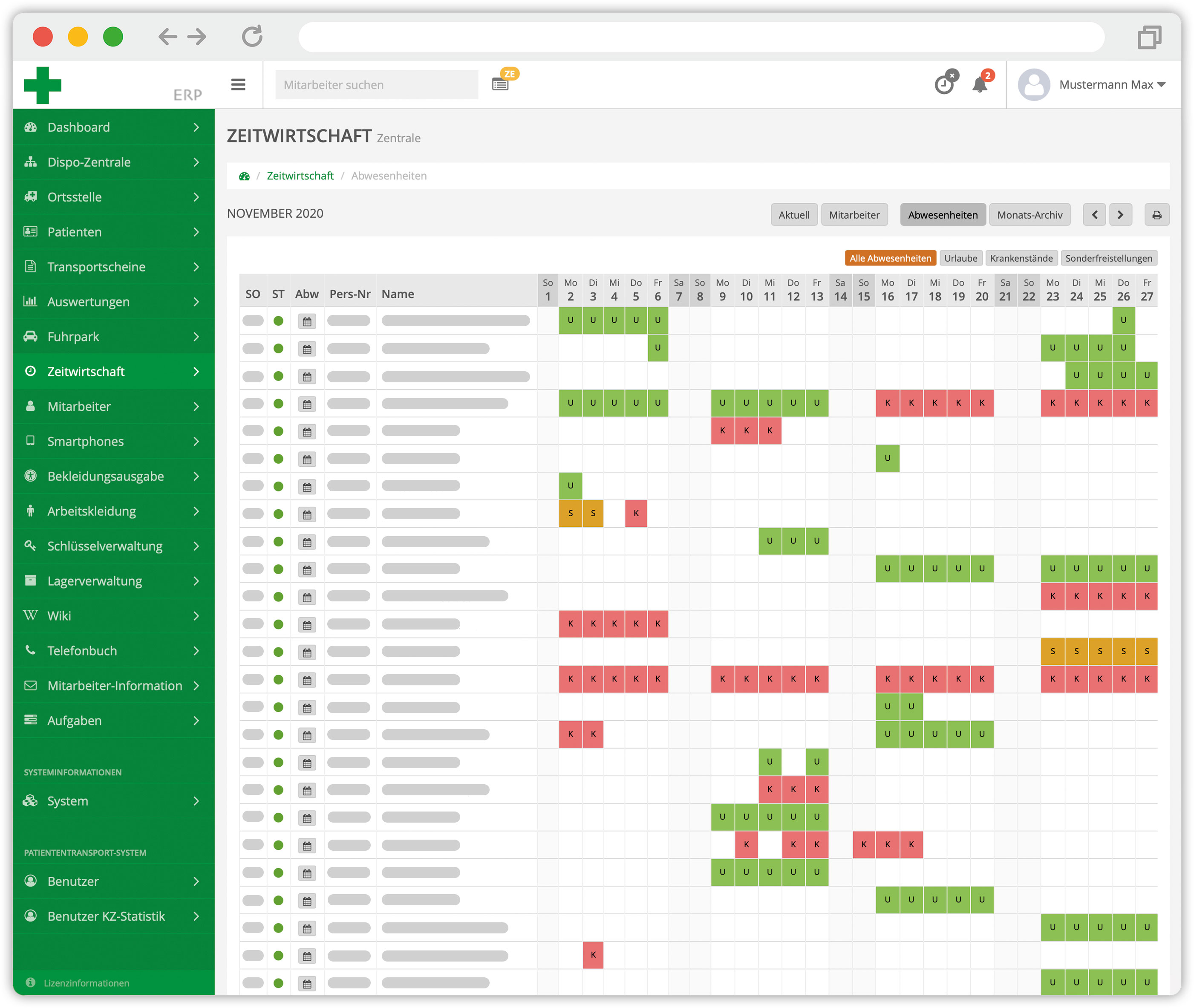Click the hamburger menu icon
The height and width of the screenshot is (1008, 1194).
(238, 84)
